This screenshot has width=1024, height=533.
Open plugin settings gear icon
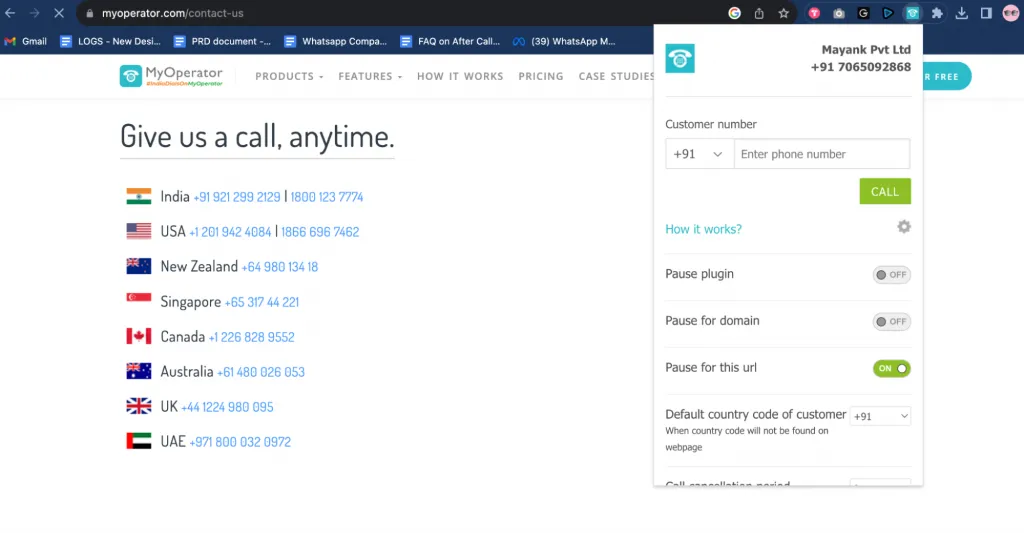[904, 227]
